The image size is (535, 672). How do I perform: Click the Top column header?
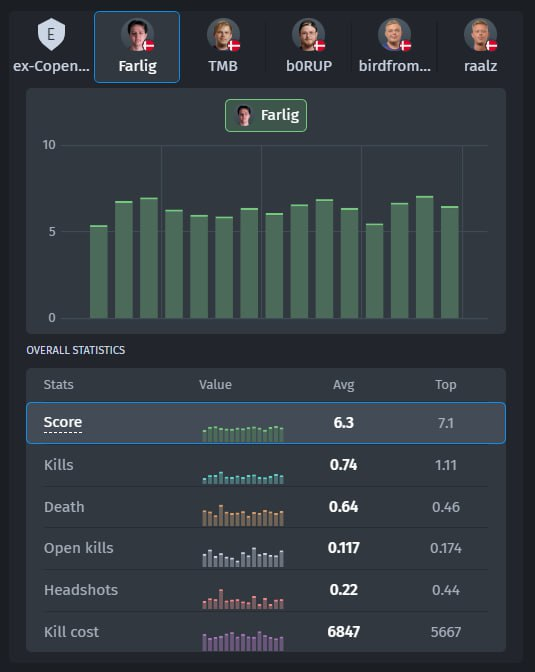445,384
